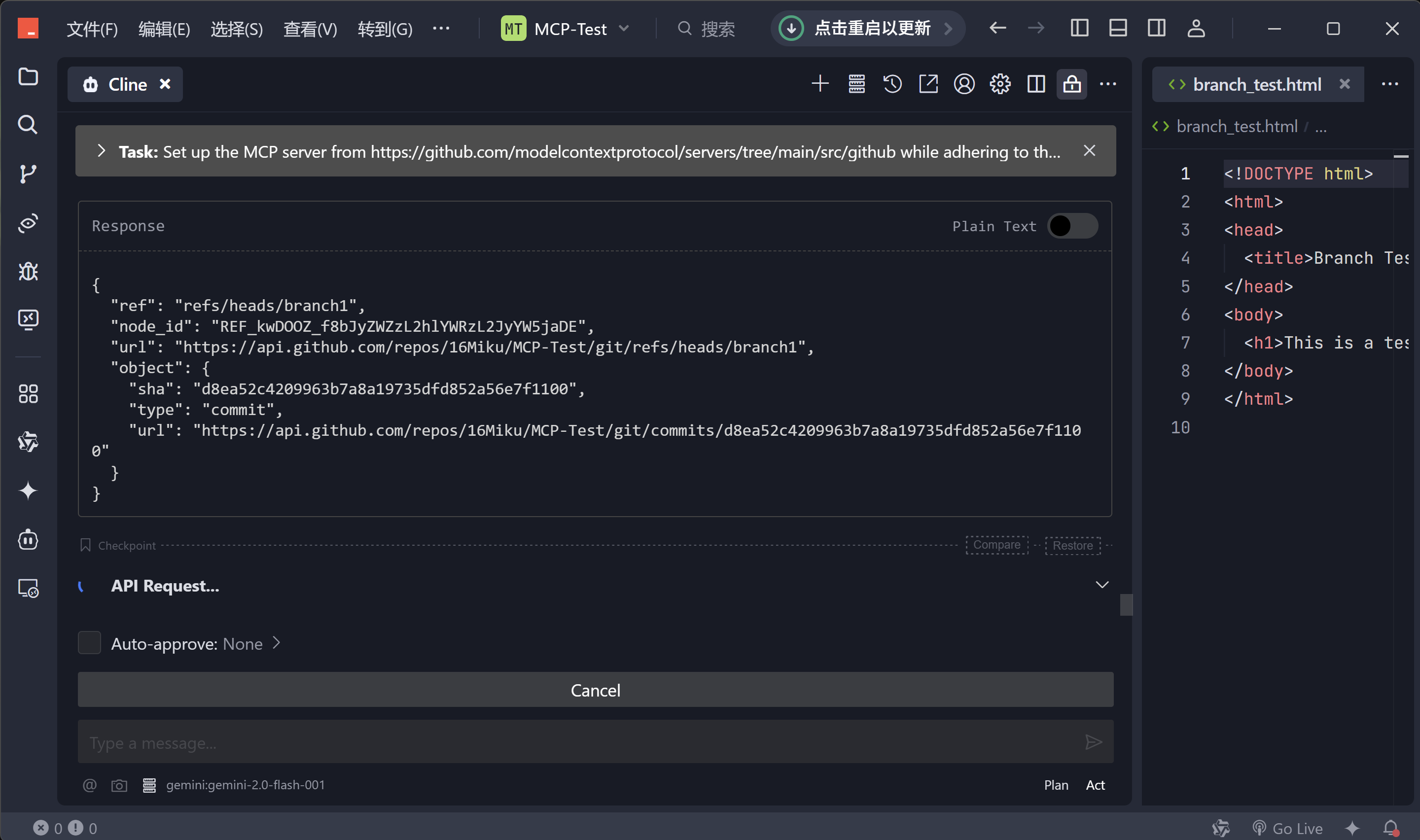Start a new Cline task with plus icon

(x=819, y=84)
